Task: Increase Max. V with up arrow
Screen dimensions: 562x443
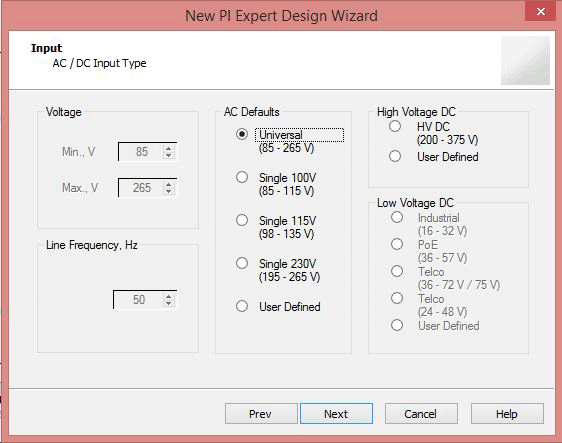Action: pos(169,184)
